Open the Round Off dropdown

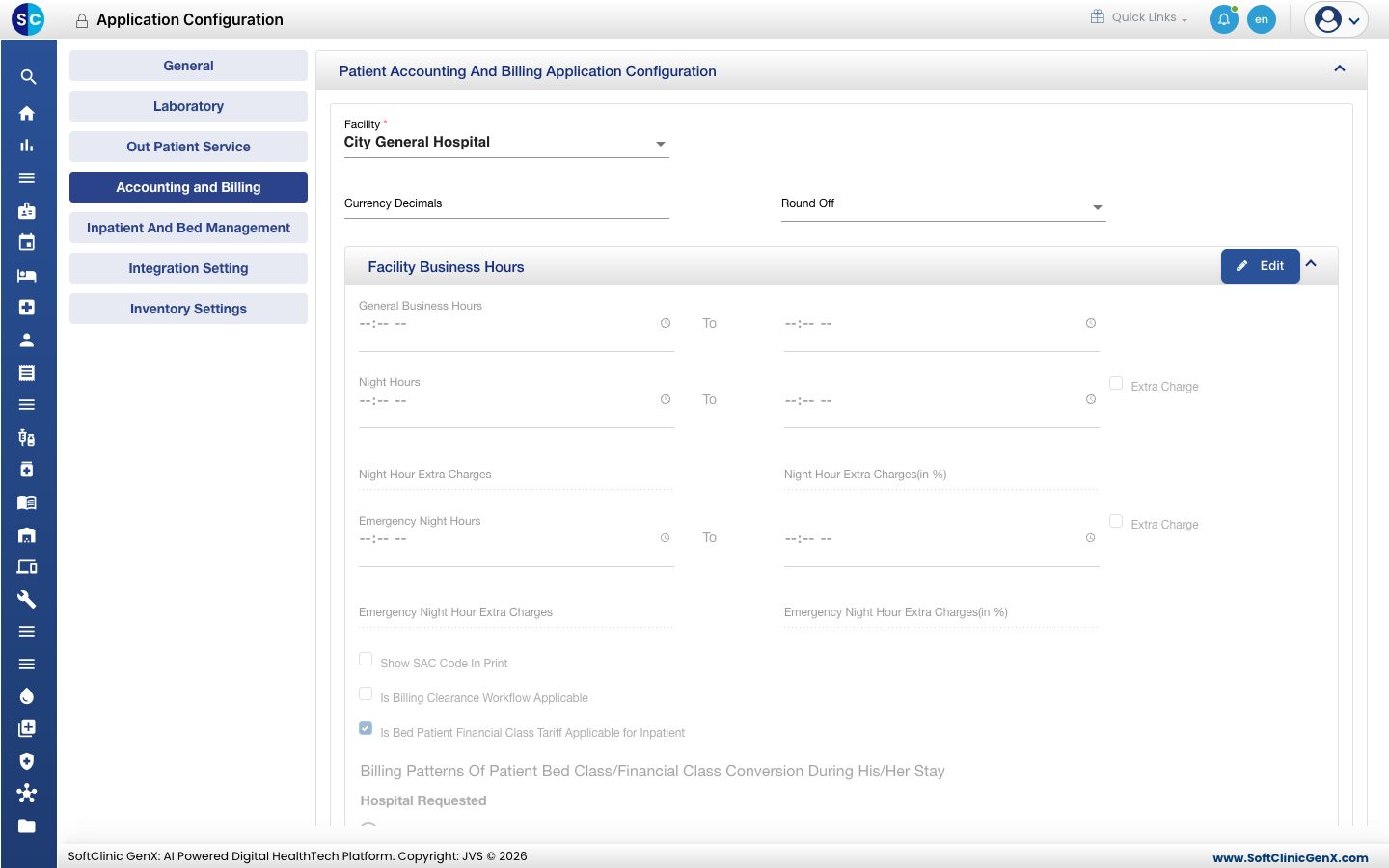943,205
